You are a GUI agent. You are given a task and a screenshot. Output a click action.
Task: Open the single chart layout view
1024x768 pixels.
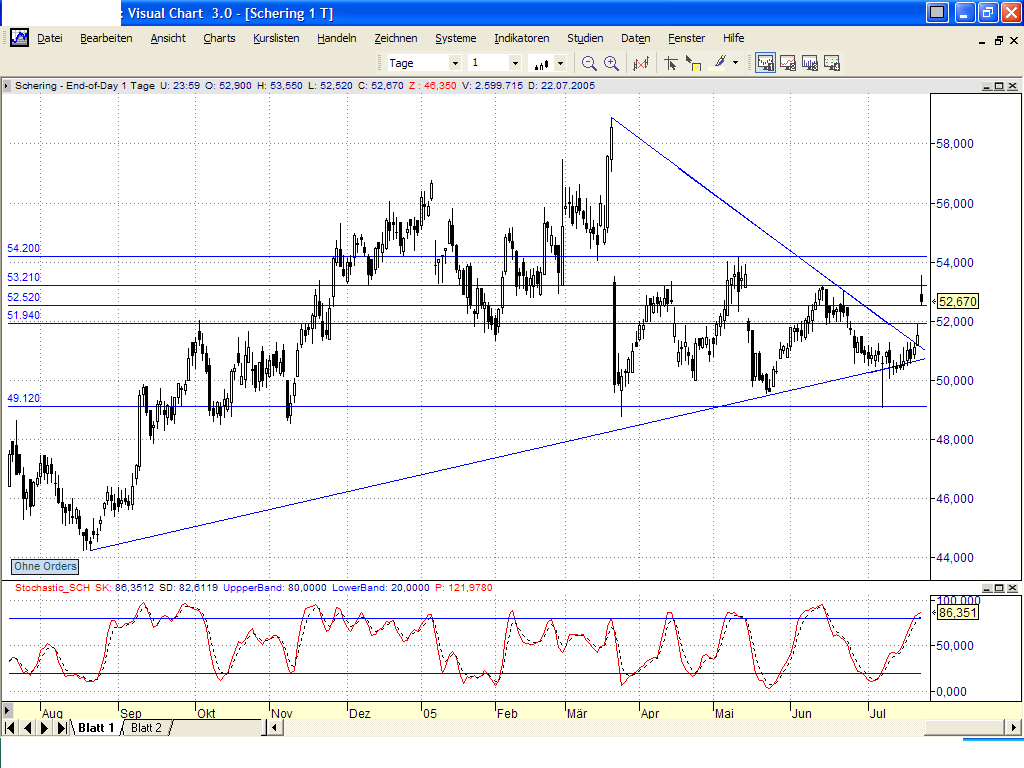[765, 62]
